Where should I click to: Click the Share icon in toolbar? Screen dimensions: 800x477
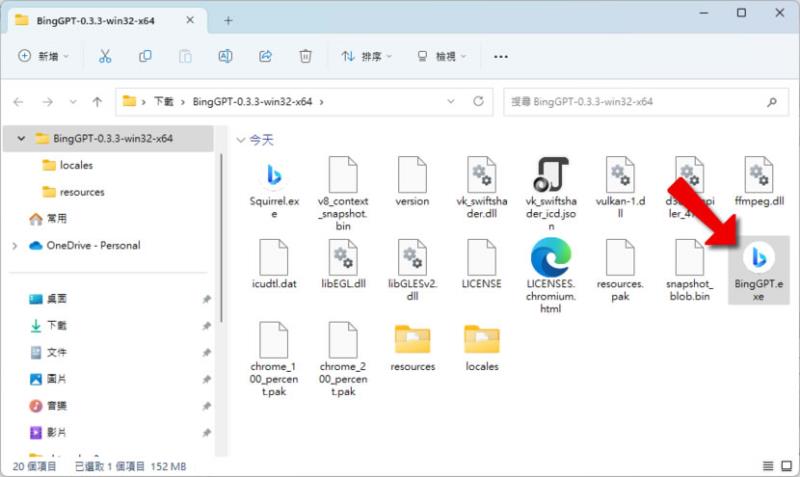click(265, 56)
